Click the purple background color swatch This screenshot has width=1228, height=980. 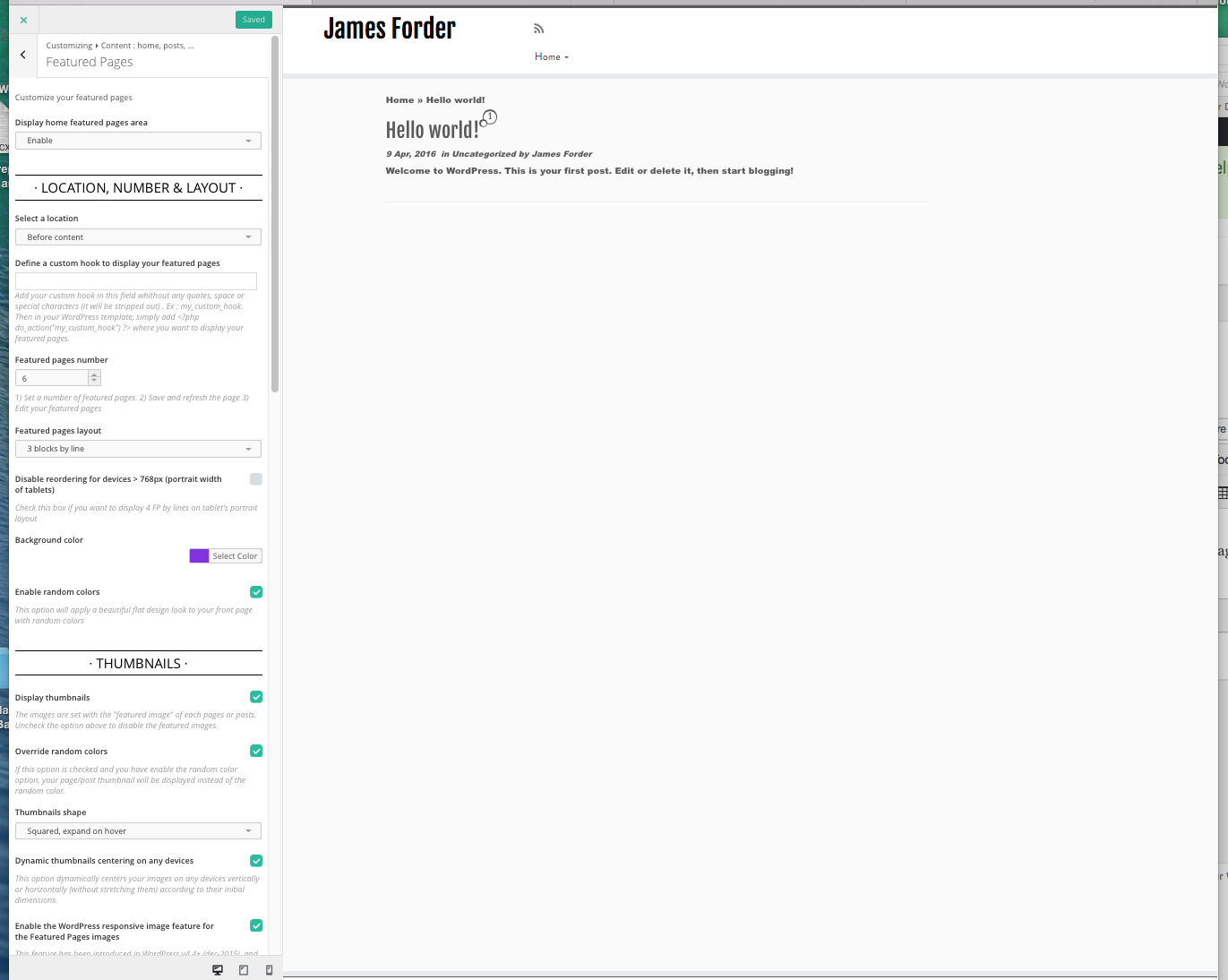click(199, 556)
